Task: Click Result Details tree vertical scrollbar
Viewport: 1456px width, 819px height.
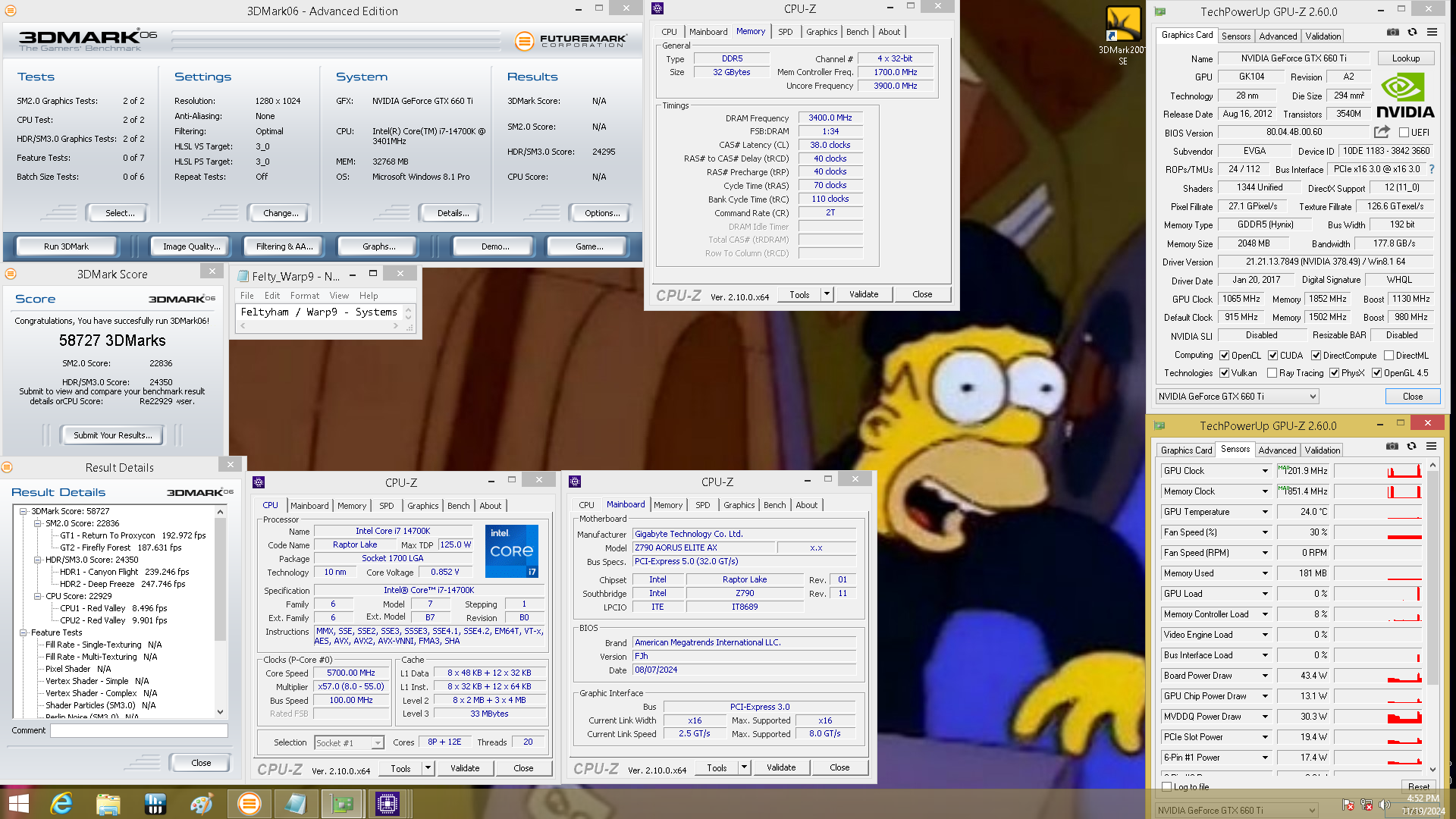Action: 221,611
